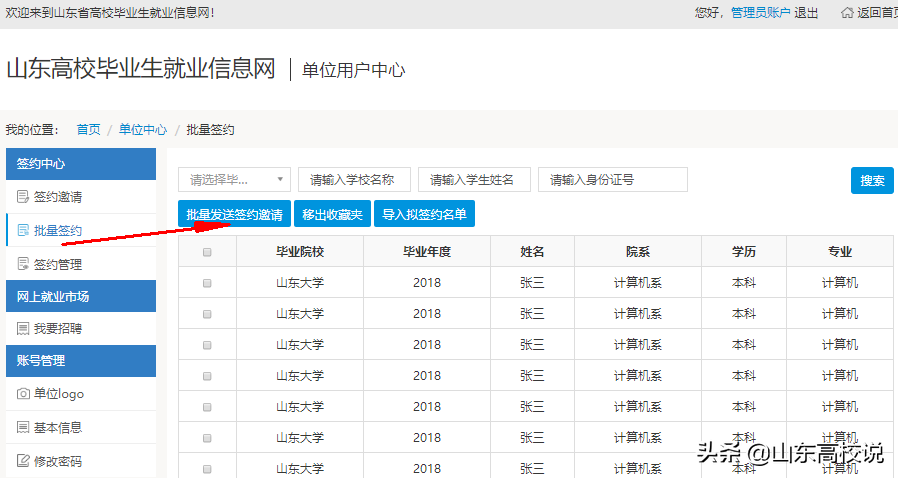Open 单位logo menu item

(x=81, y=394)
